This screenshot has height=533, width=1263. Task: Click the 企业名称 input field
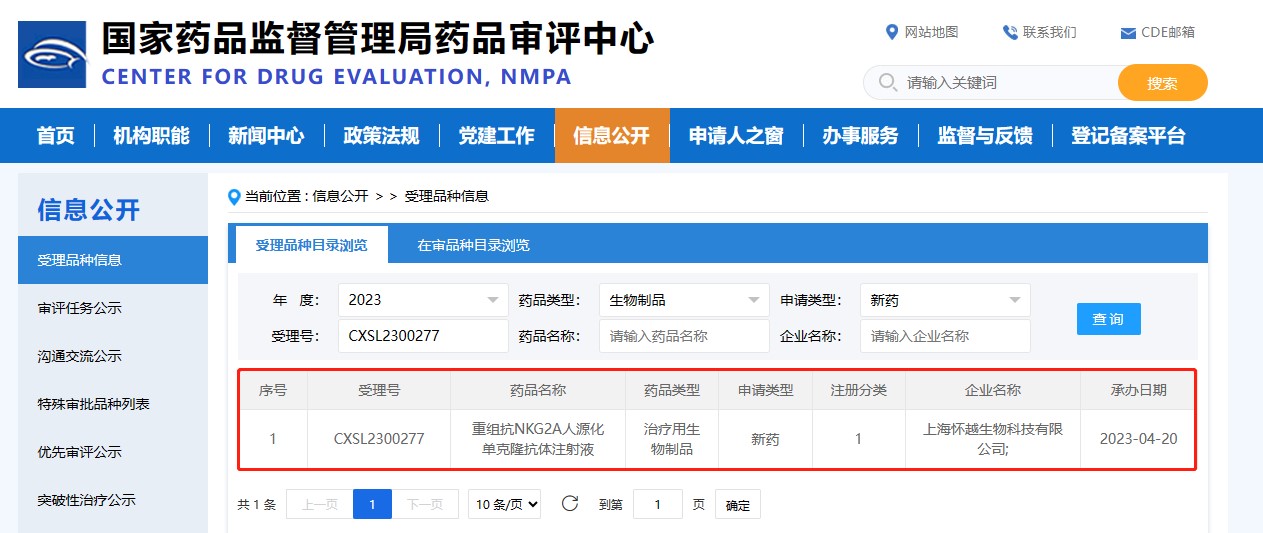[945, 336]
